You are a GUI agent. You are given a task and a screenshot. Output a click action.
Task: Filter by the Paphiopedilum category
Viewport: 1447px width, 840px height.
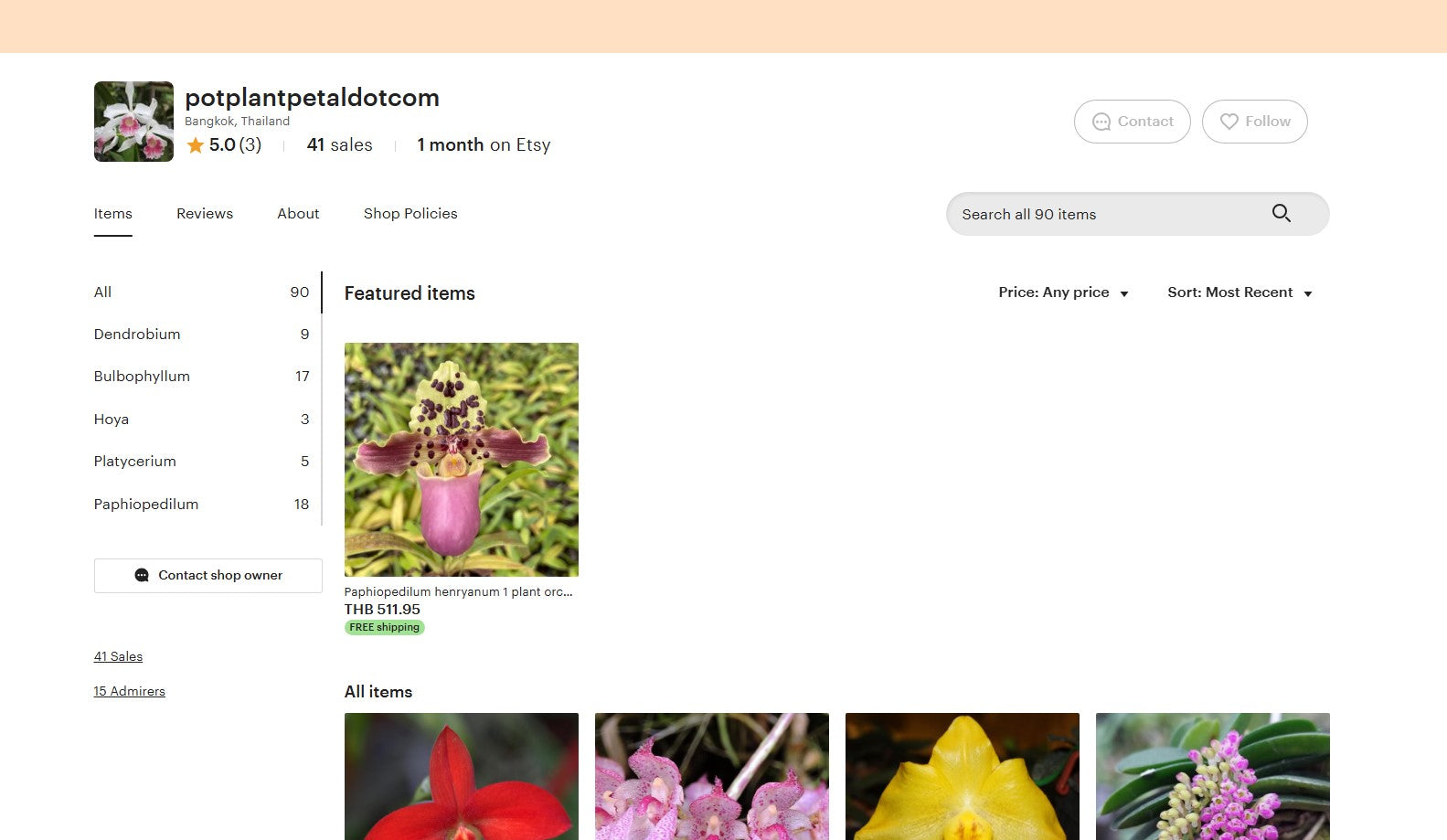pyautogui.click(x=202, y=505)
